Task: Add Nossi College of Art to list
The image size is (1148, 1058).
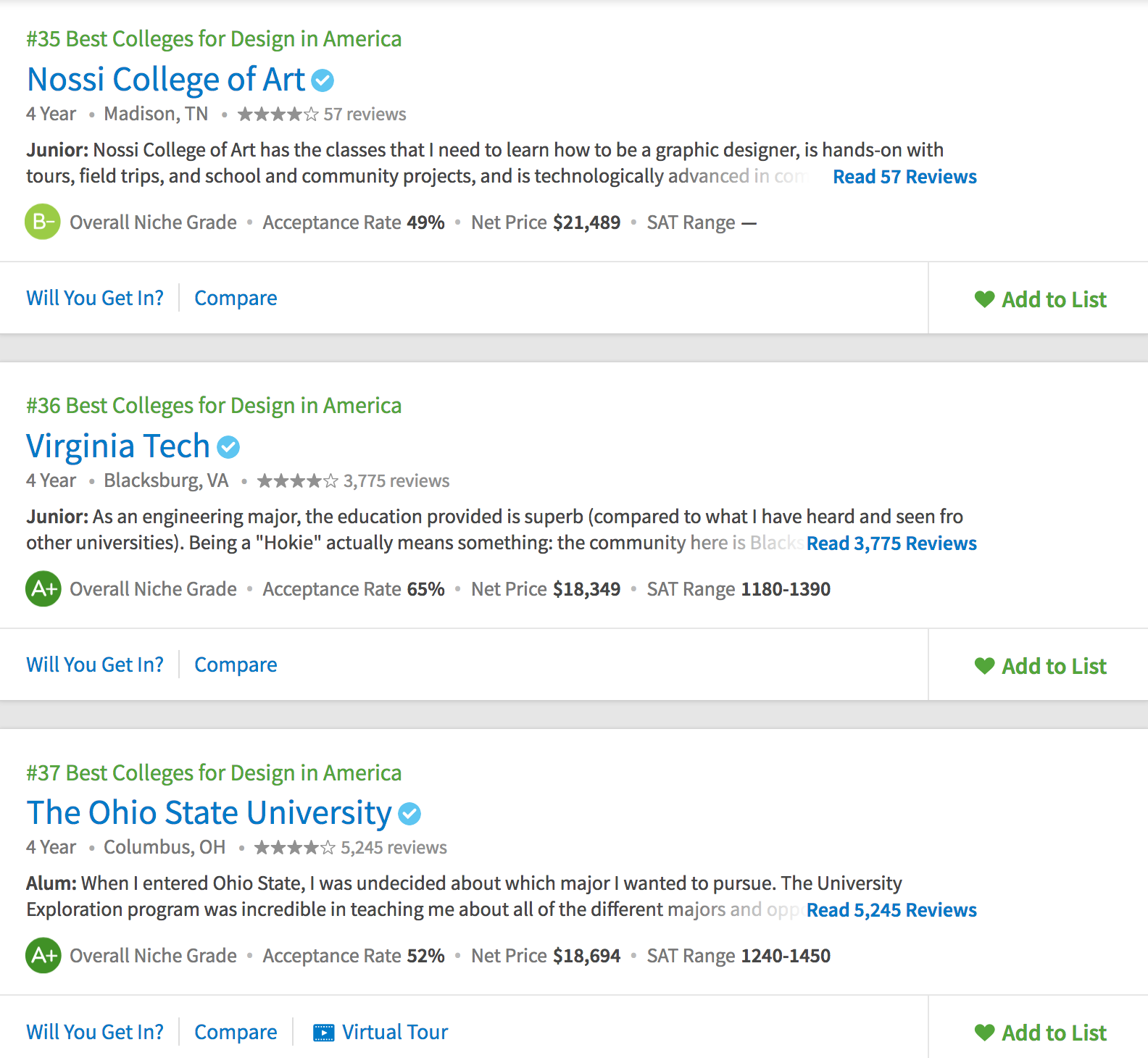Action: 1040,299
